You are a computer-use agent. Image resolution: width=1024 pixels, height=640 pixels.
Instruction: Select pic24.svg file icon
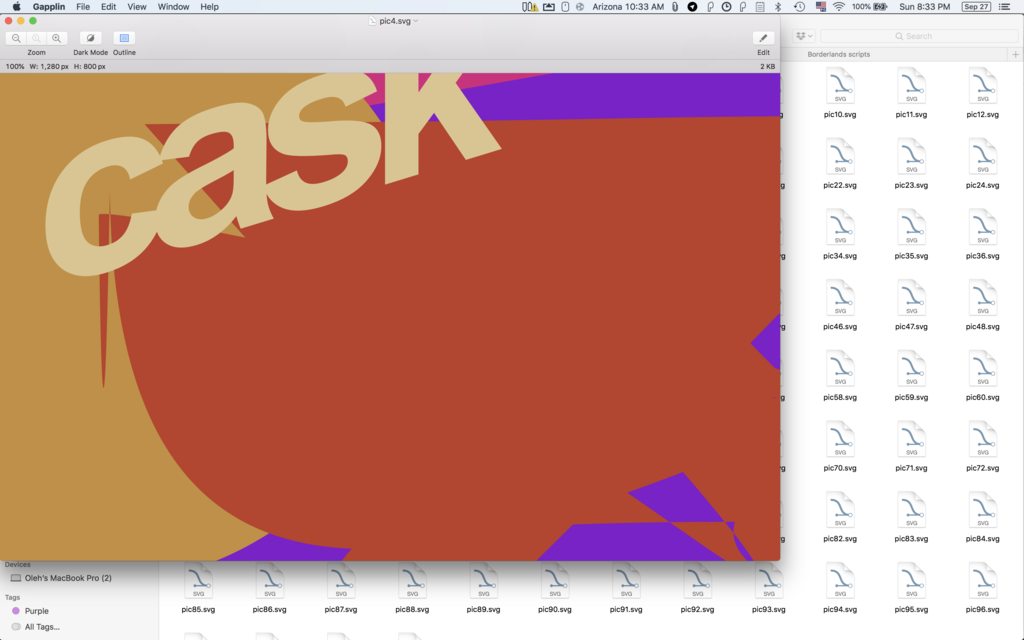coord(982,158)
